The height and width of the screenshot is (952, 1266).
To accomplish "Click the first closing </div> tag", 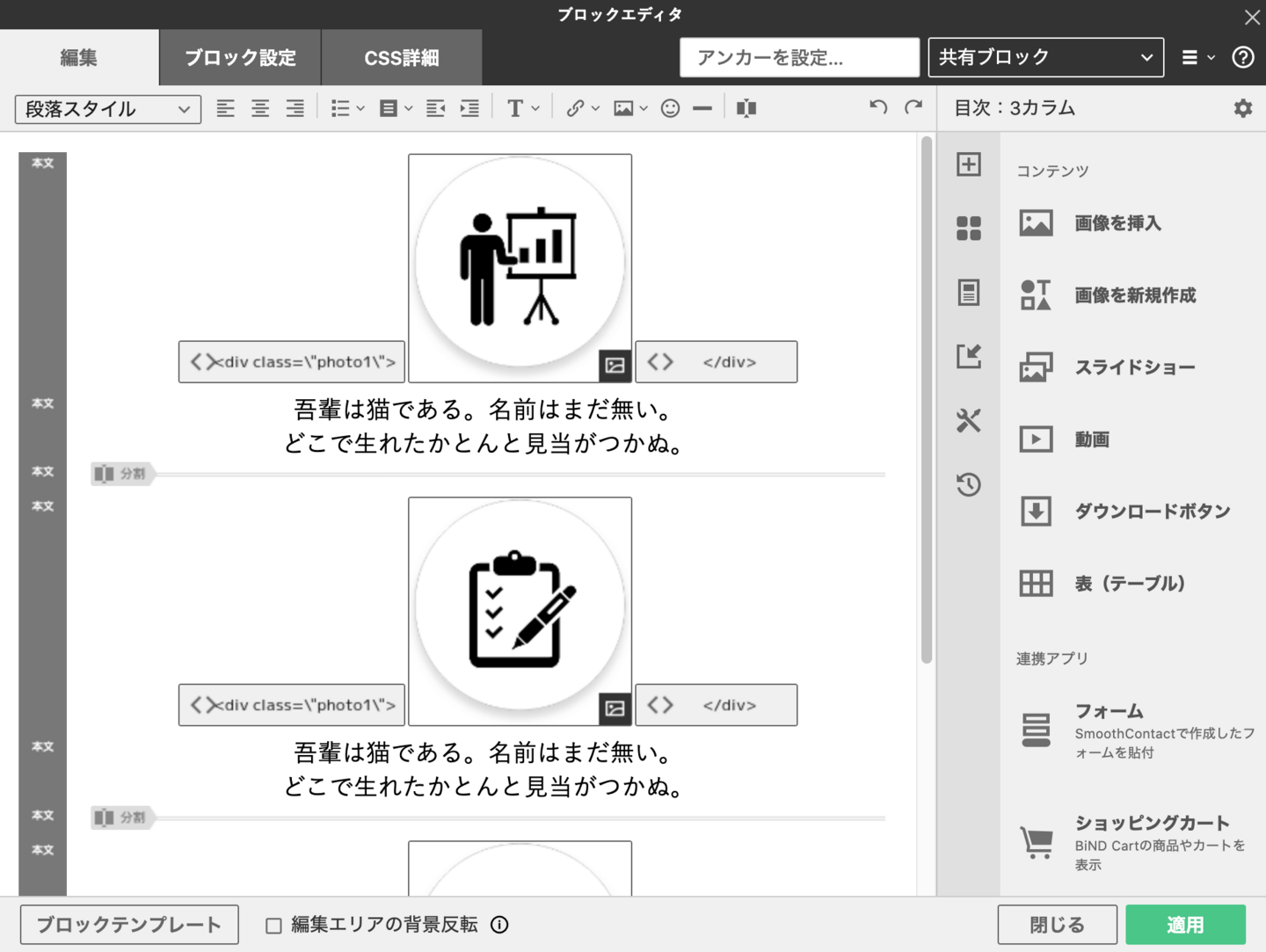I will coord(717,362).
